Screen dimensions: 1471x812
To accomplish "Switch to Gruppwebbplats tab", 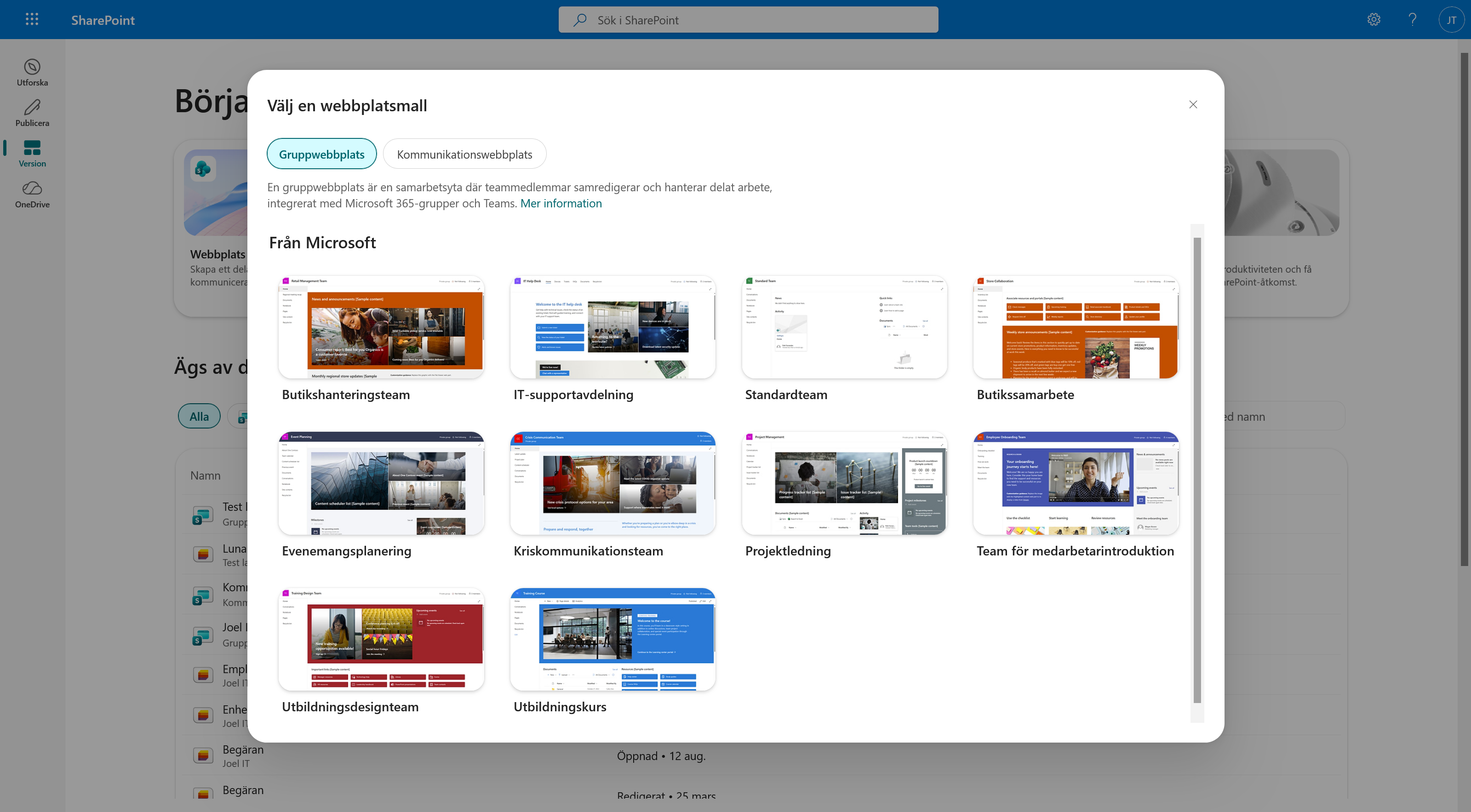I will (x=321, y=154).
